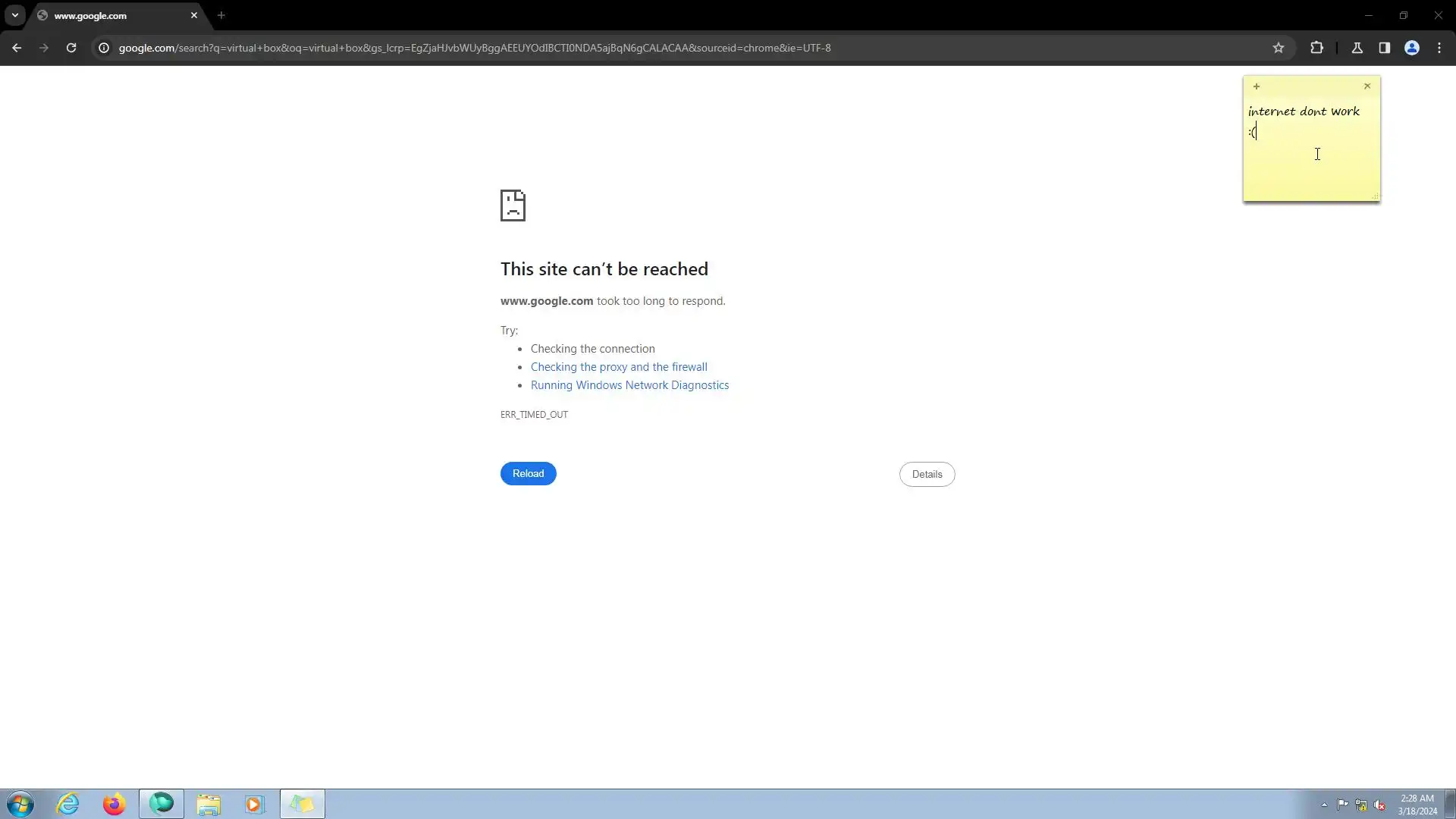Launch Firefox from the taskbar
The width and height of the screenshot is (1456, 819).
point(114,804)
